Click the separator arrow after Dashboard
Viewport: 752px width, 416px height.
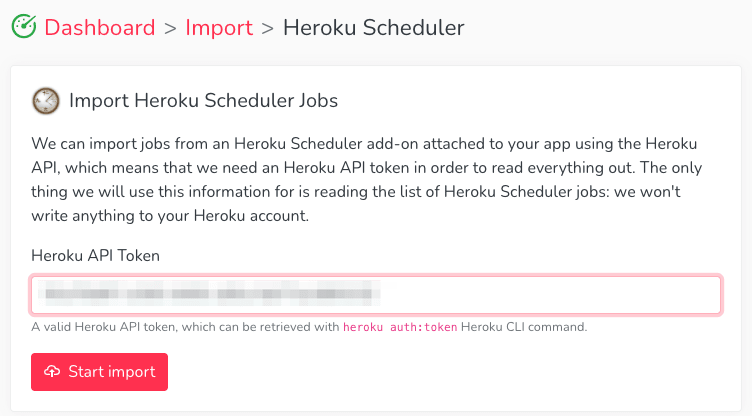click(170, 28)
